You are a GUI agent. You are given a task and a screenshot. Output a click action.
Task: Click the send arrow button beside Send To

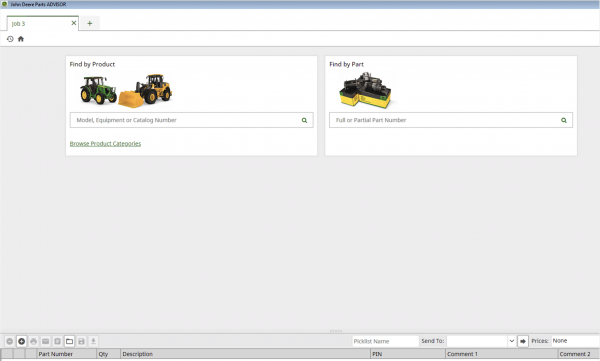(523, 341)
